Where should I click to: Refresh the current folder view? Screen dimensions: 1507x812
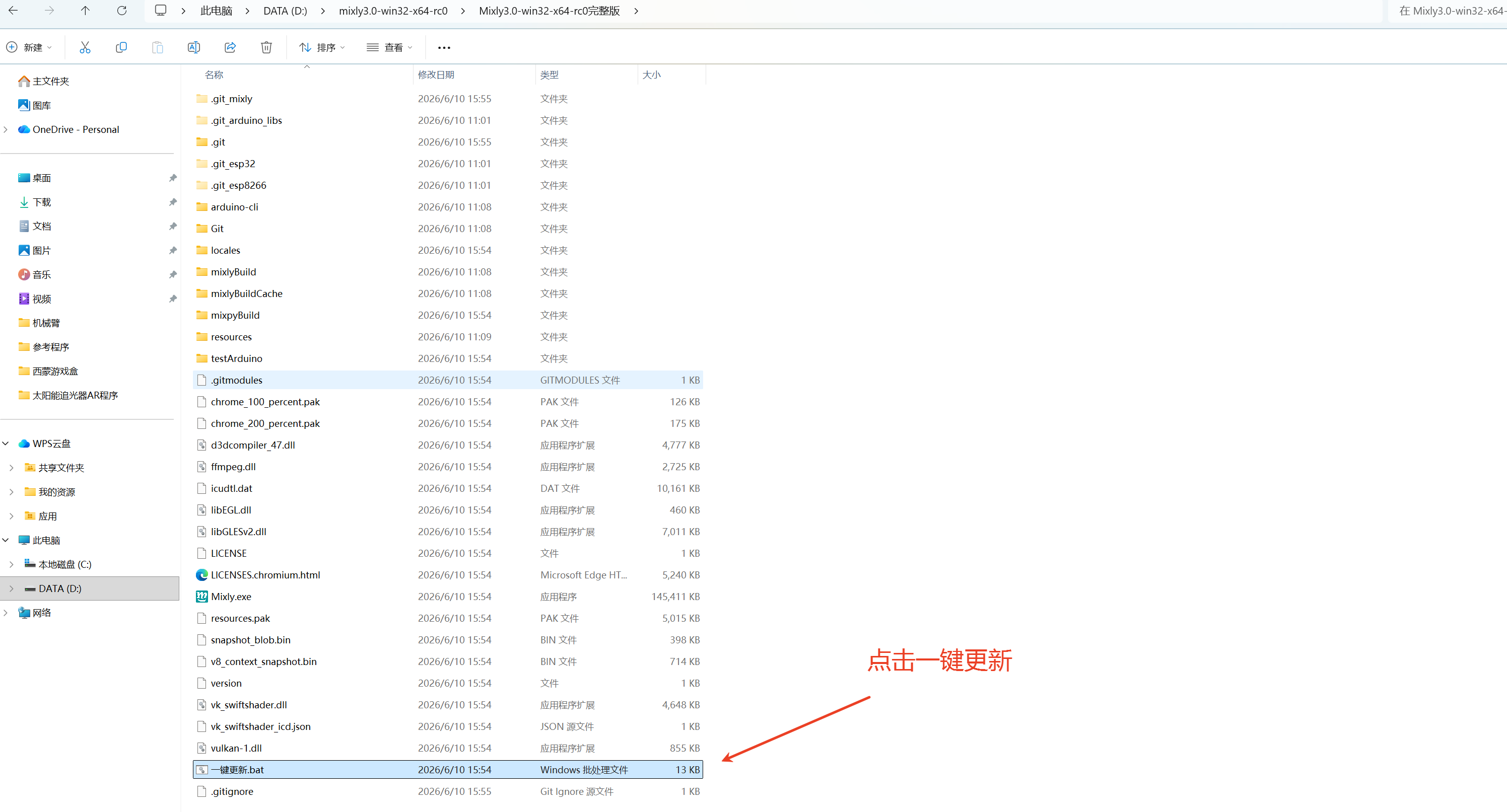click(122, 11)
